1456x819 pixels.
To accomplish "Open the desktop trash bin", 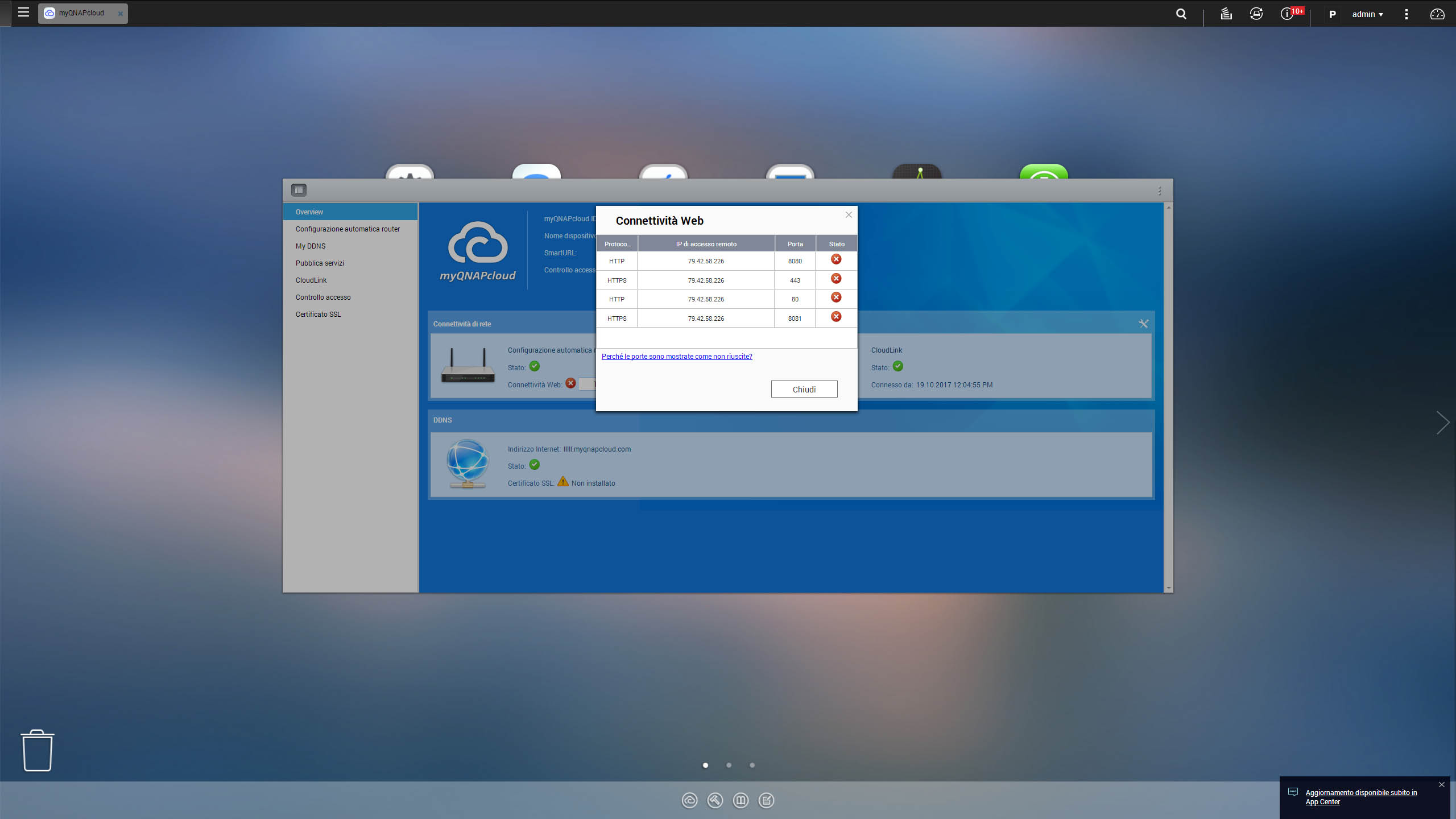I will (x=38, y=751).
